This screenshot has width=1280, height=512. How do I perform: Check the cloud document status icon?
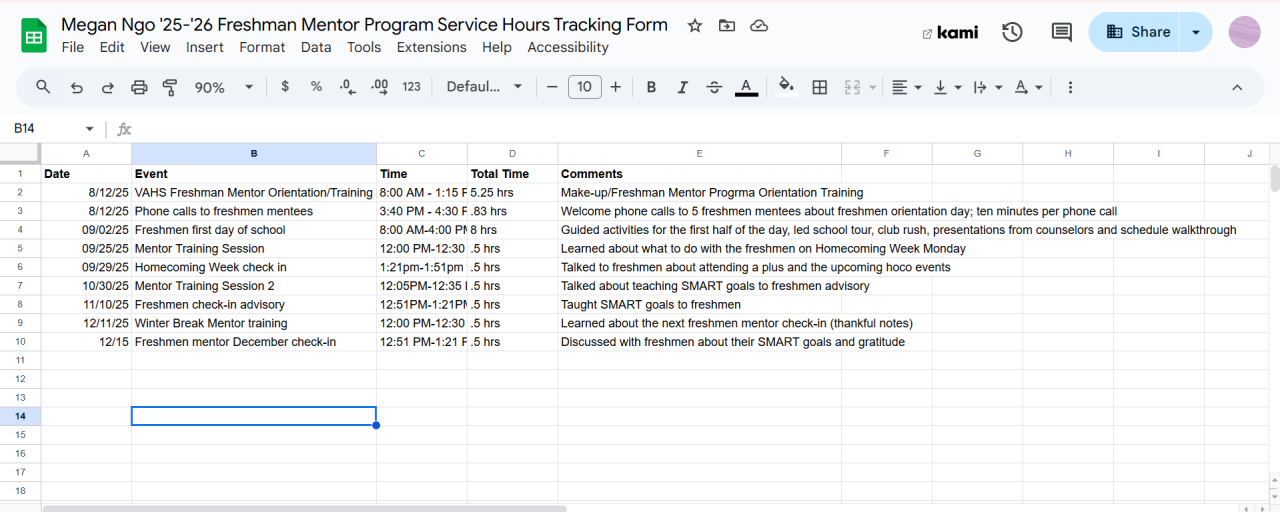[759, 26]
